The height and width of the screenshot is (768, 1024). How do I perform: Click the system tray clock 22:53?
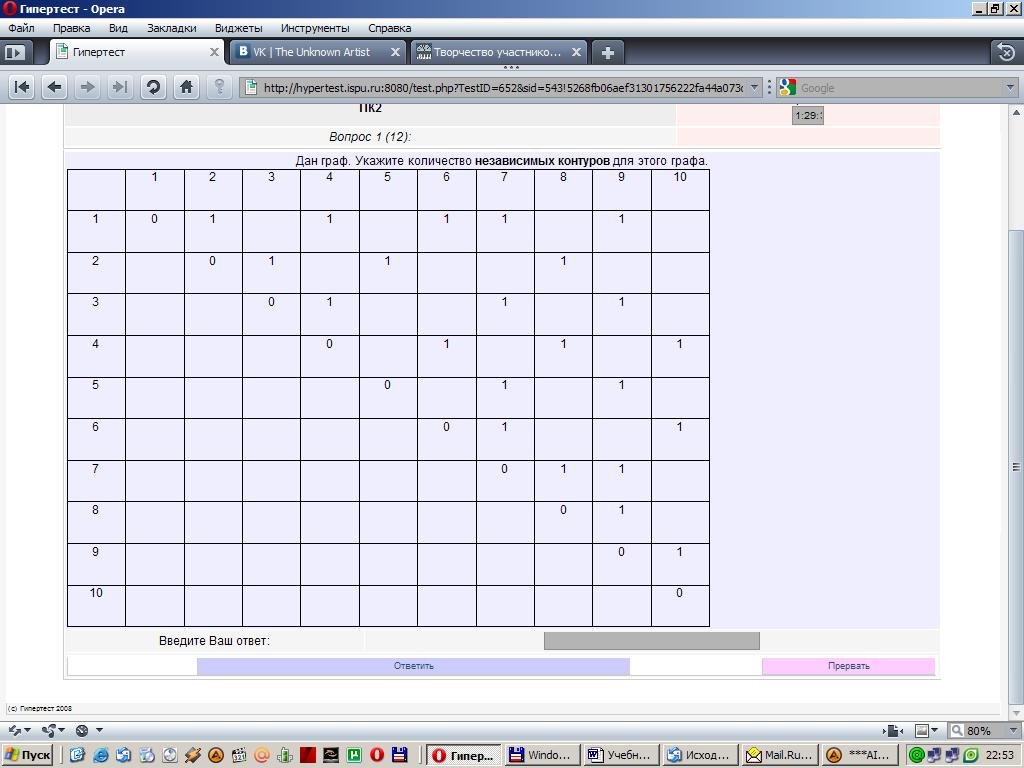999,756
